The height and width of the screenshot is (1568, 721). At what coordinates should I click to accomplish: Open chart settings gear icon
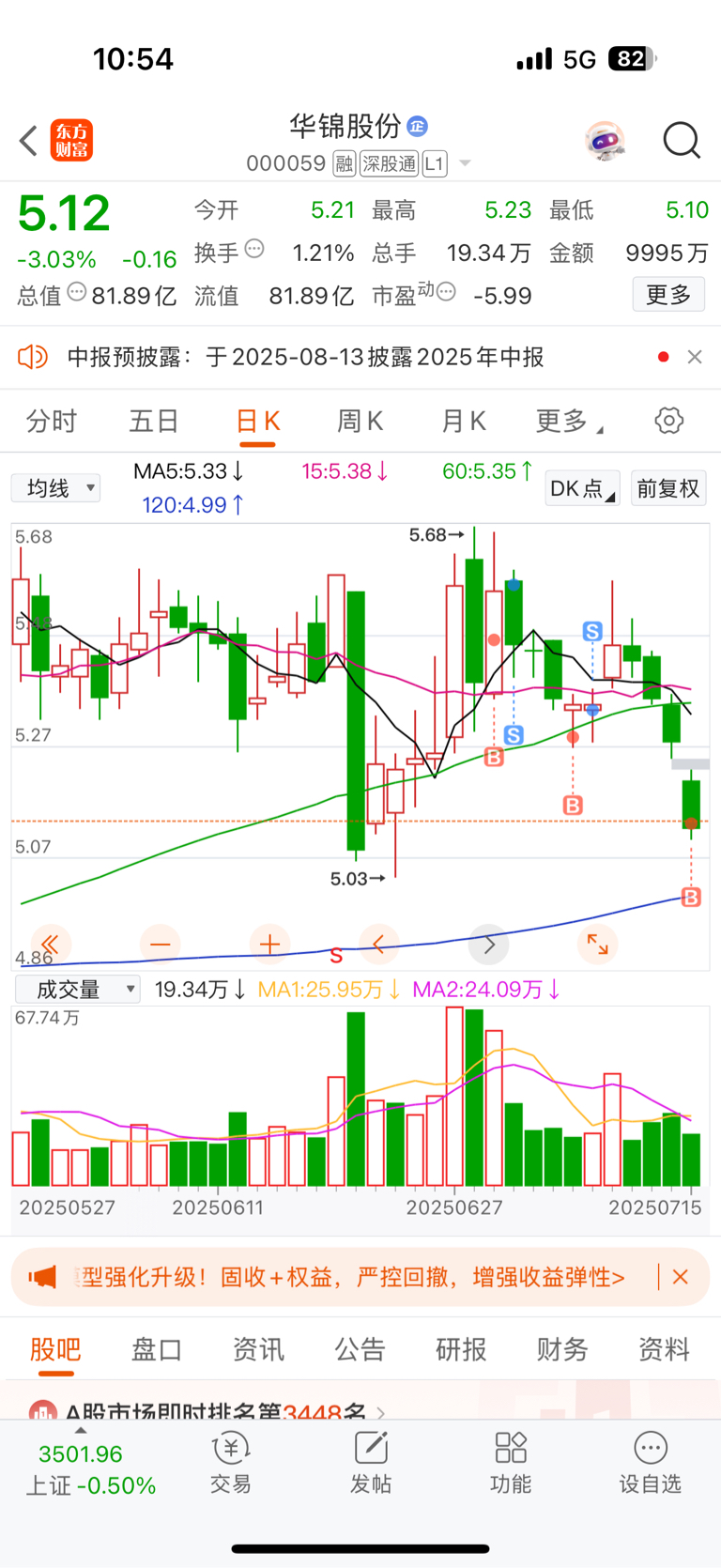pyautogui.click(x=669, y=421)
